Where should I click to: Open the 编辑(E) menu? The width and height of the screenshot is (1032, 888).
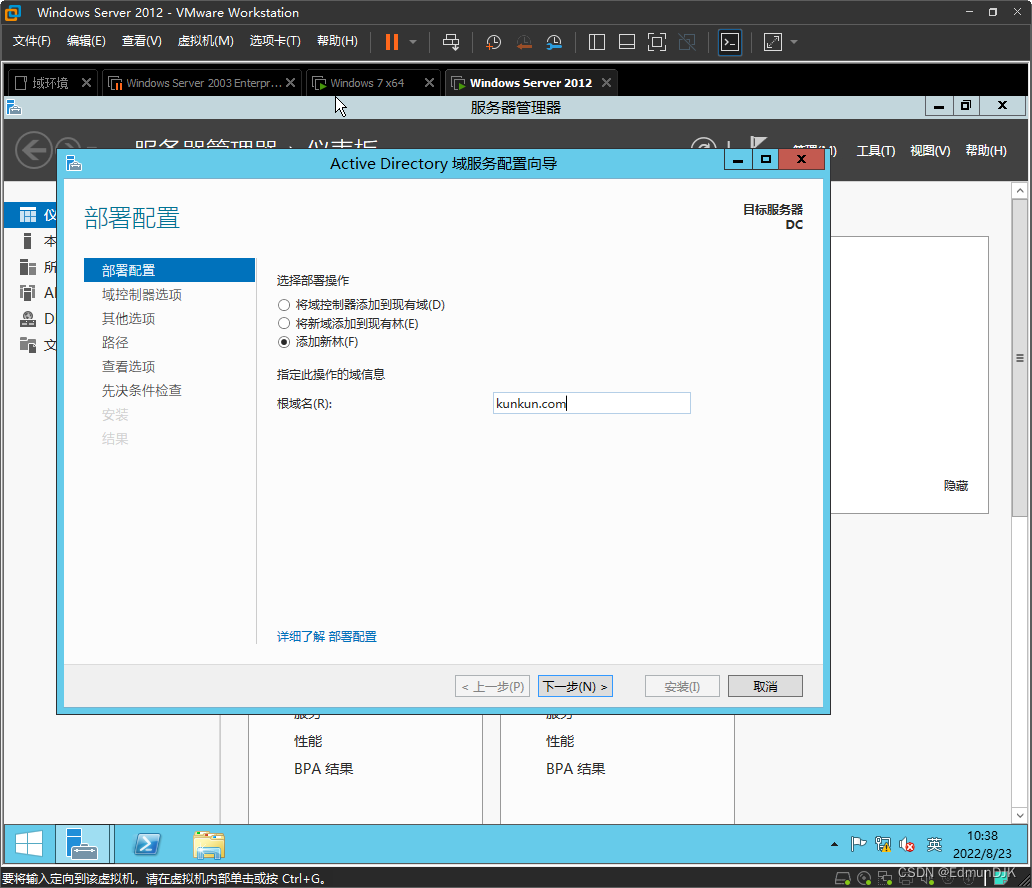[86, 41]
